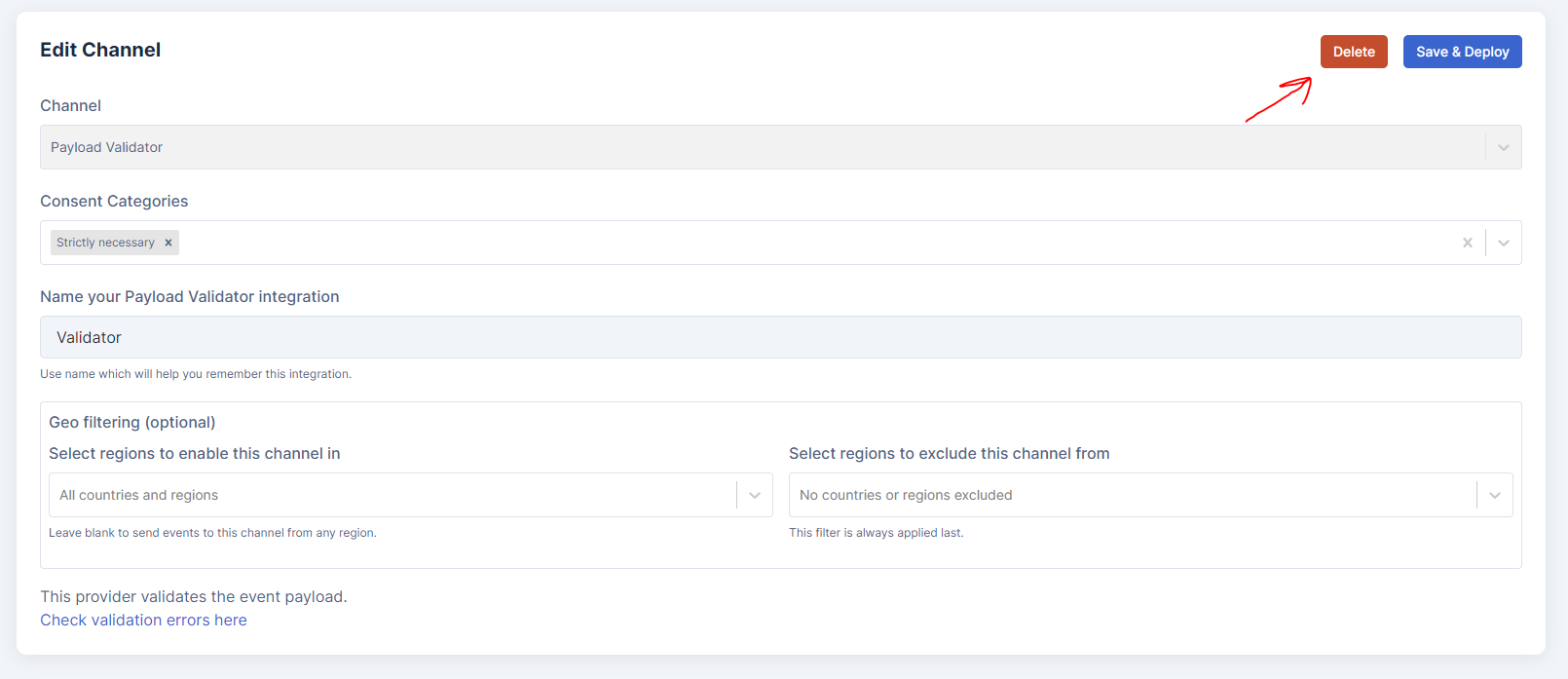This screenshot has width=1568, height=679.
Task: Focus the Validator integration name input
Action: (779, 337)
